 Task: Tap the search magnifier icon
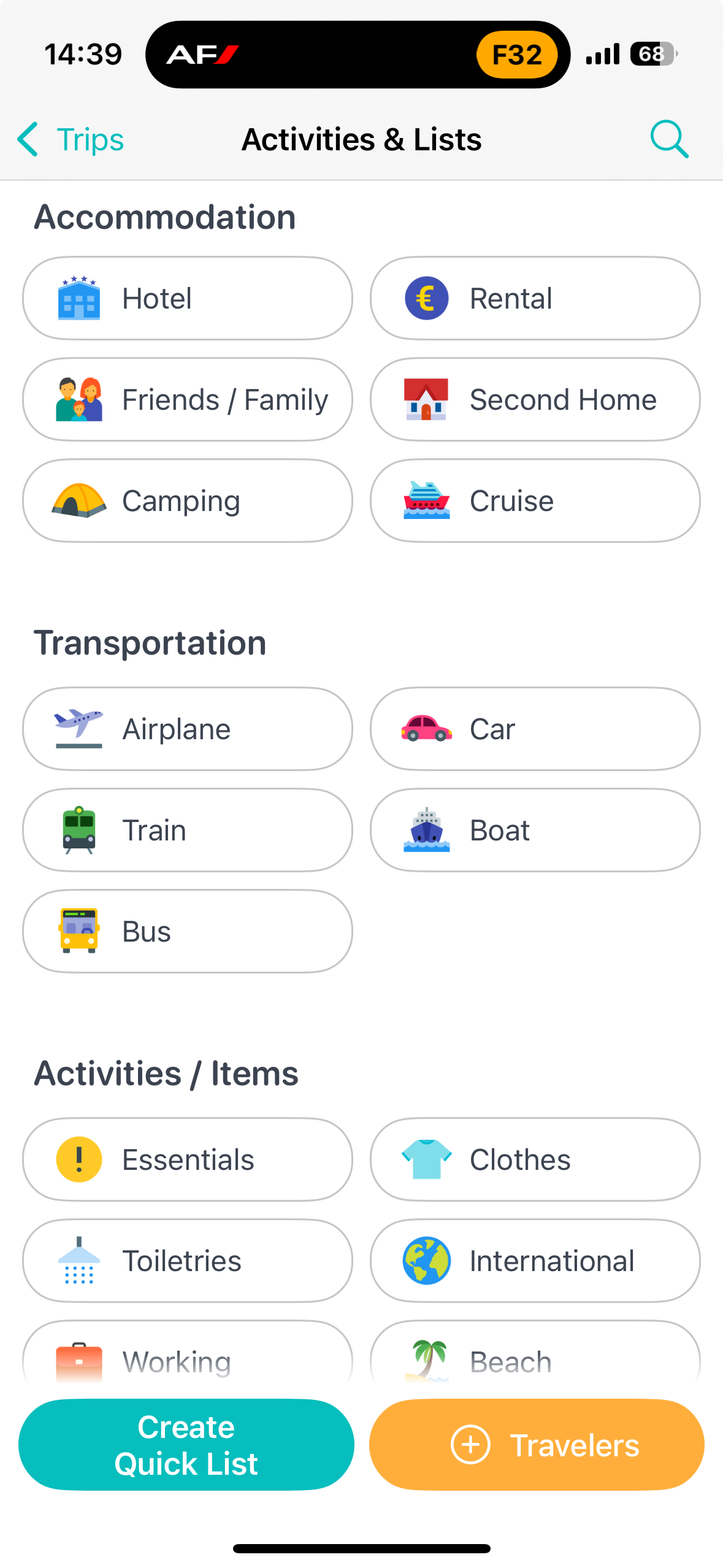point(669,139)
